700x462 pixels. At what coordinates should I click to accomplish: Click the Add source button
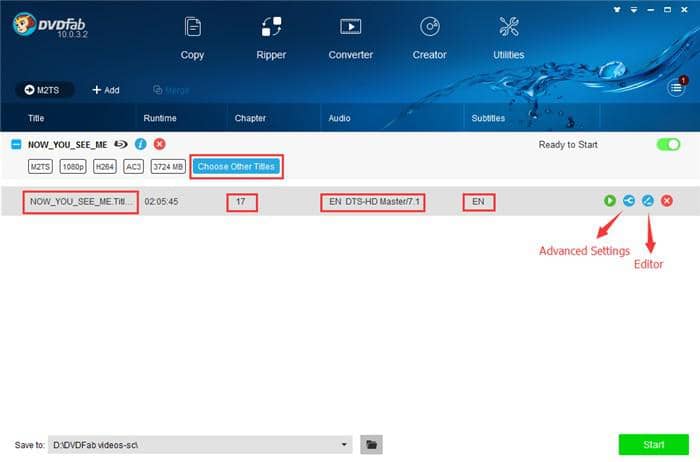pos(106,90)
